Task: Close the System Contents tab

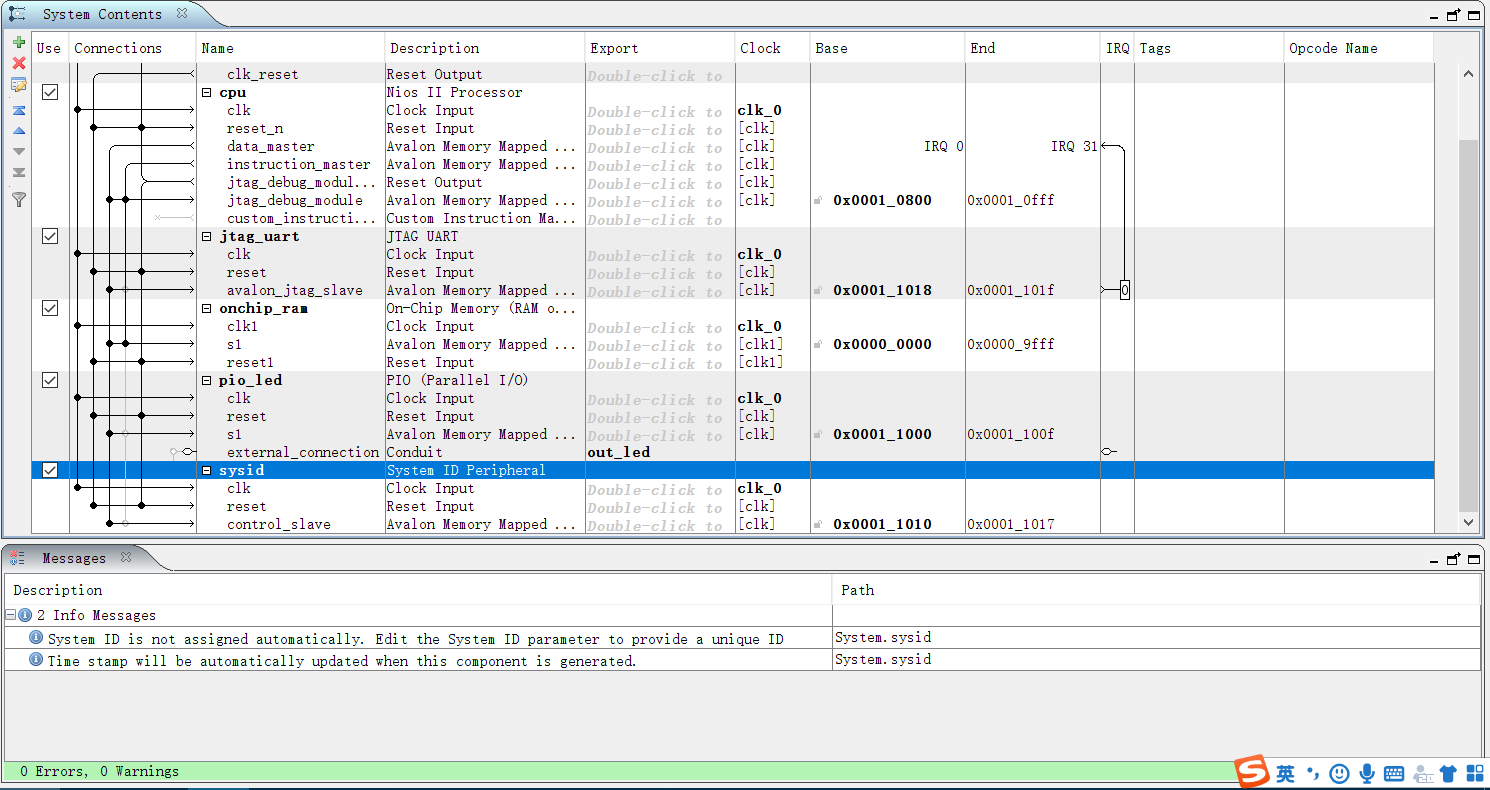Action: point(182,14)
